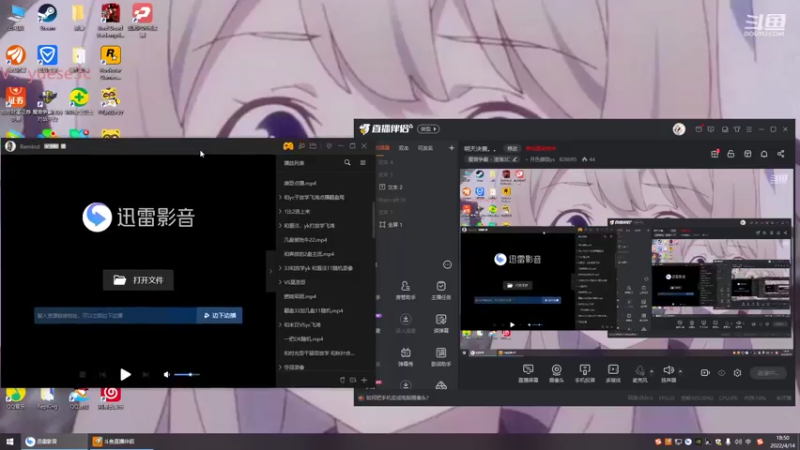The width and height of the screenshot is (800, 450).
Task: Click the Windows Start button
Action: (x=10, y=441)
